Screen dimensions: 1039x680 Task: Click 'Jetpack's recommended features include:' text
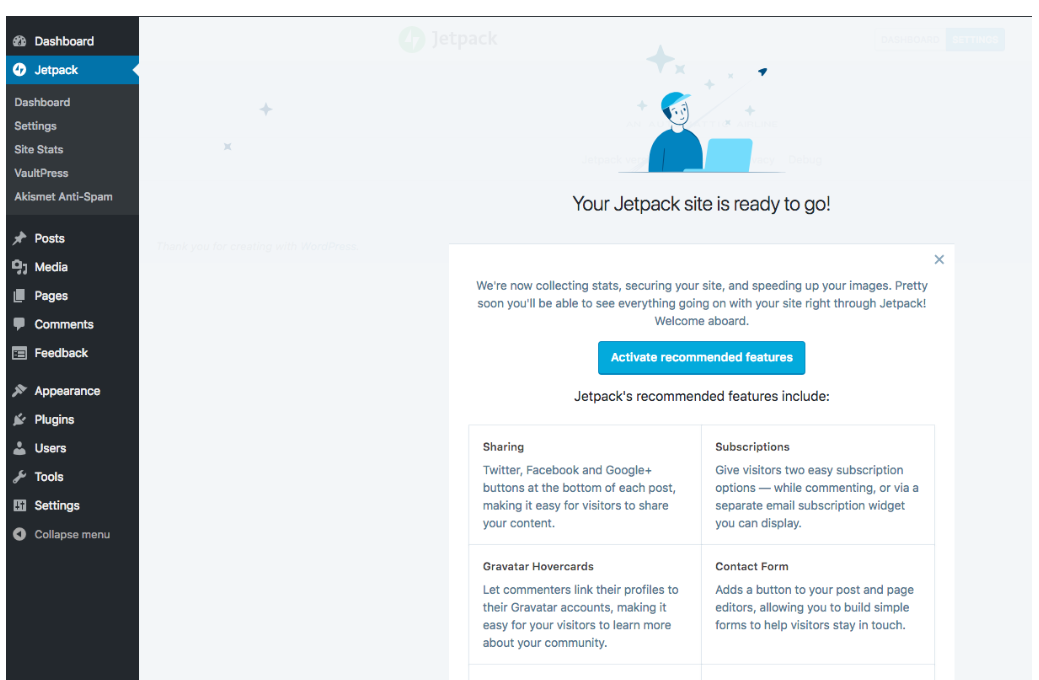pos(701,396)
